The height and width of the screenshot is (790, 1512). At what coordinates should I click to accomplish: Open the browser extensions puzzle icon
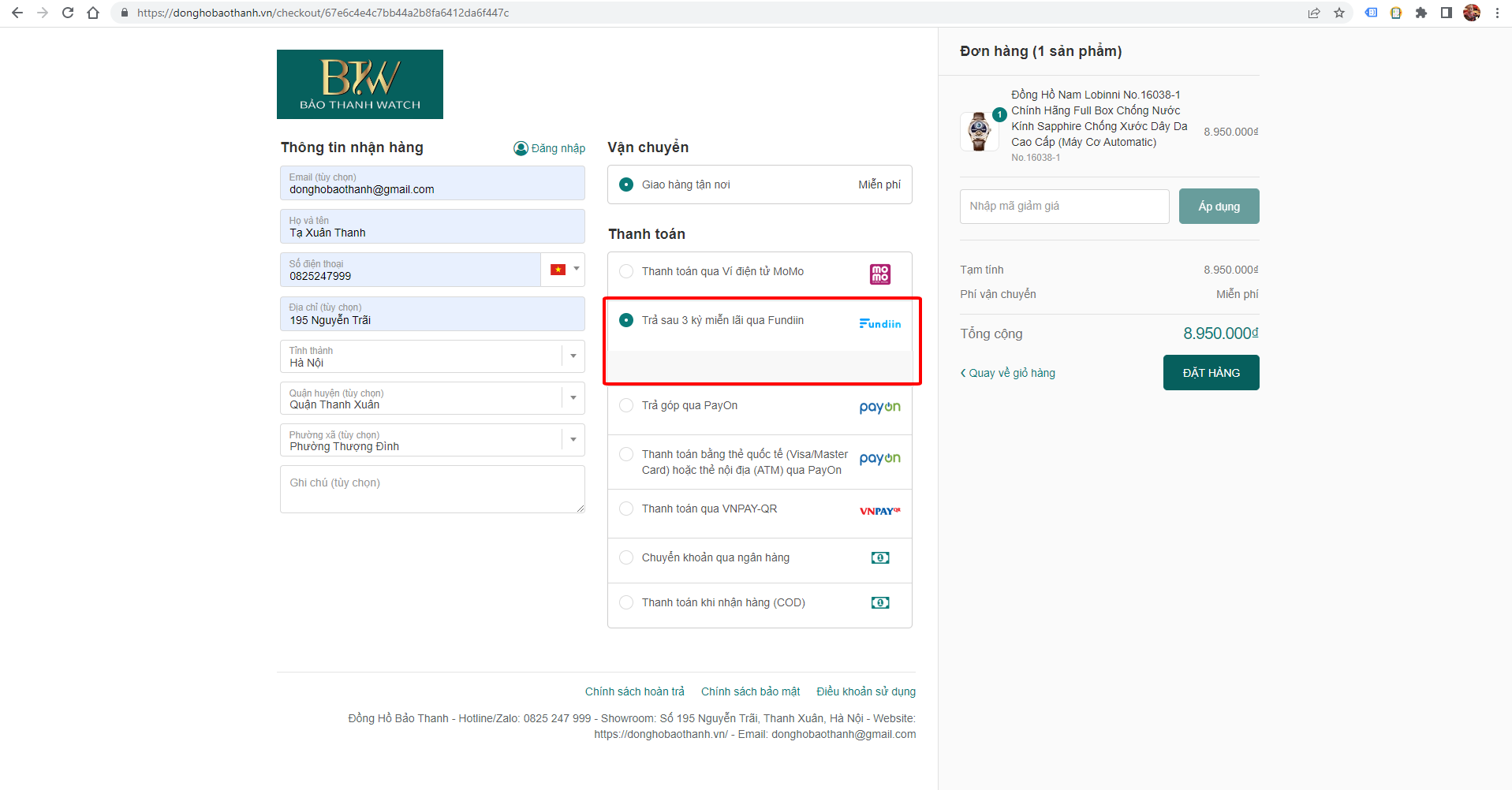pos(1421,13)
